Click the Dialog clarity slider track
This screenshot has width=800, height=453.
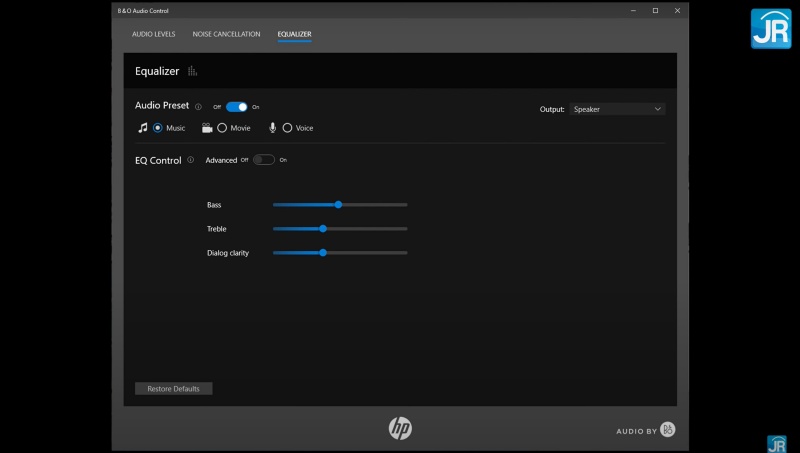click(x=370, y=253)
